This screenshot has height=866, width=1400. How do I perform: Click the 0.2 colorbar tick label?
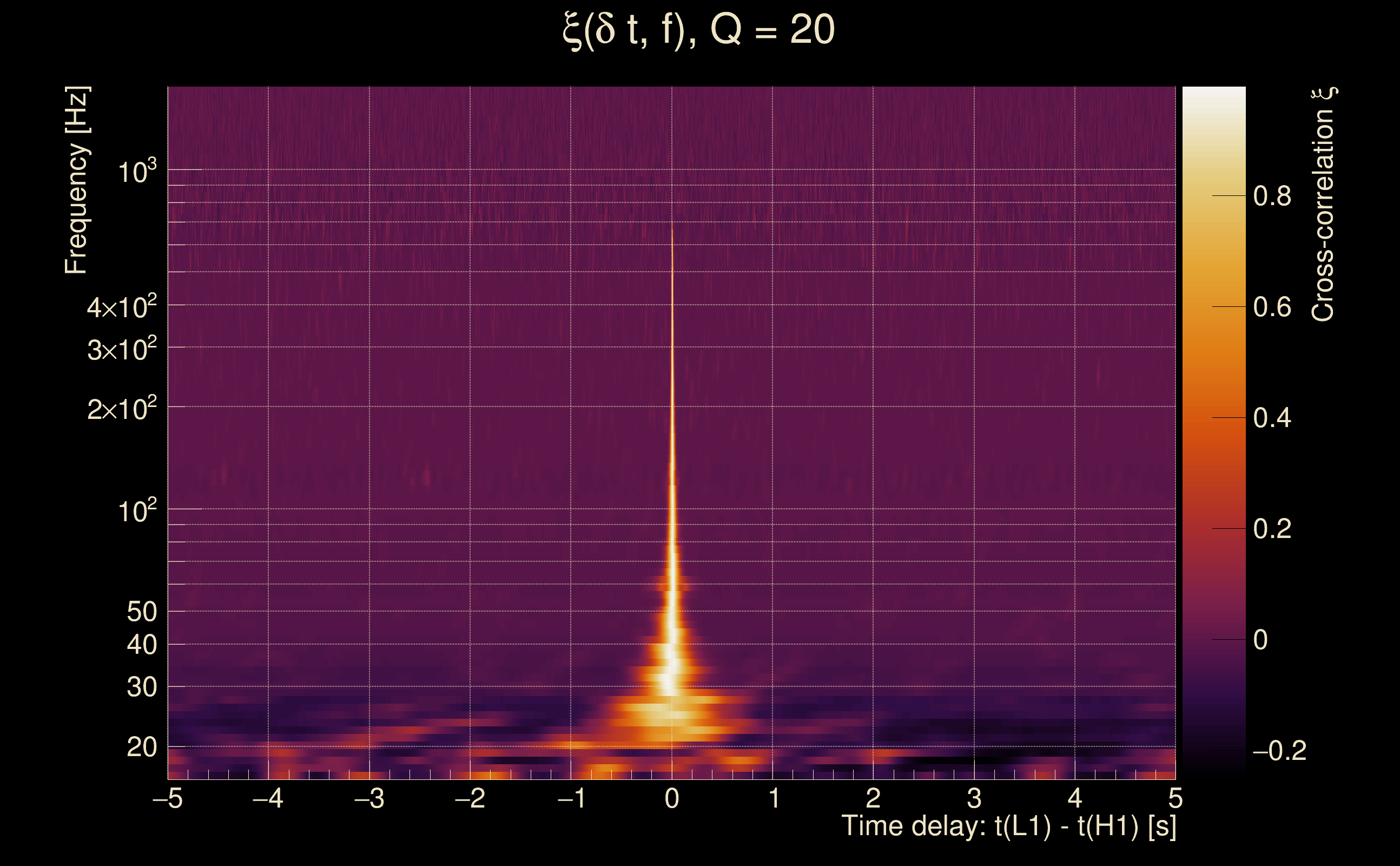point(1272,529)
